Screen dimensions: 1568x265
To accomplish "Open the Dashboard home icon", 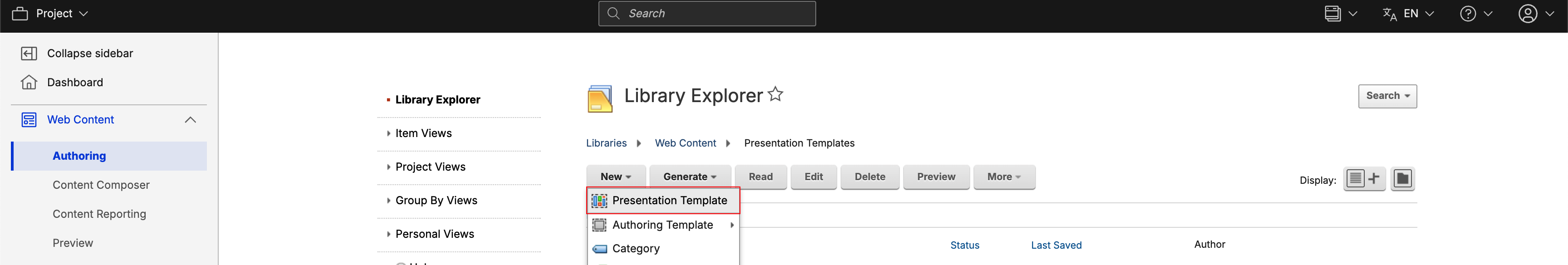I will [x=29, y=82].
